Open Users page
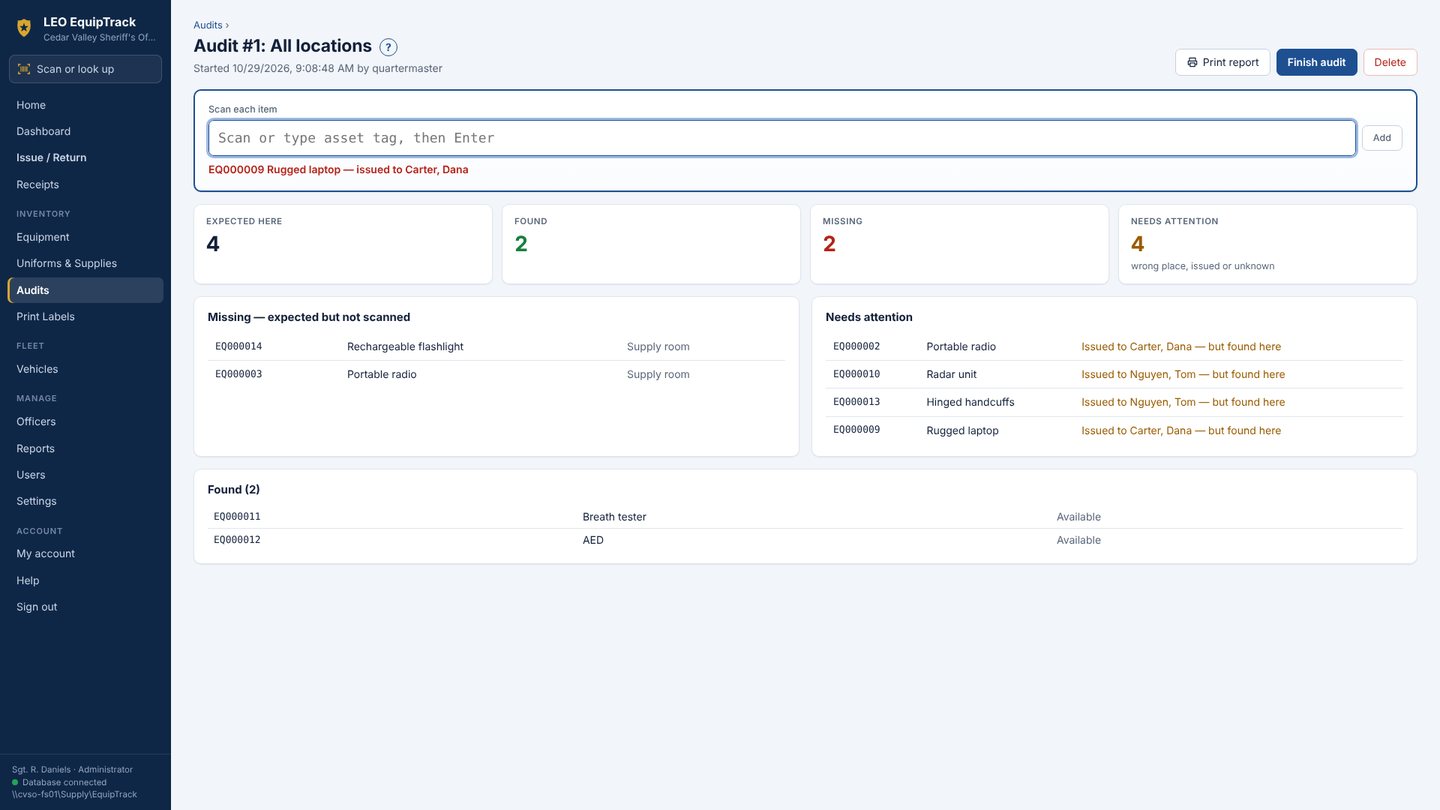The height and width of the screenshot is (810, 1440). [x=85, y=474]
